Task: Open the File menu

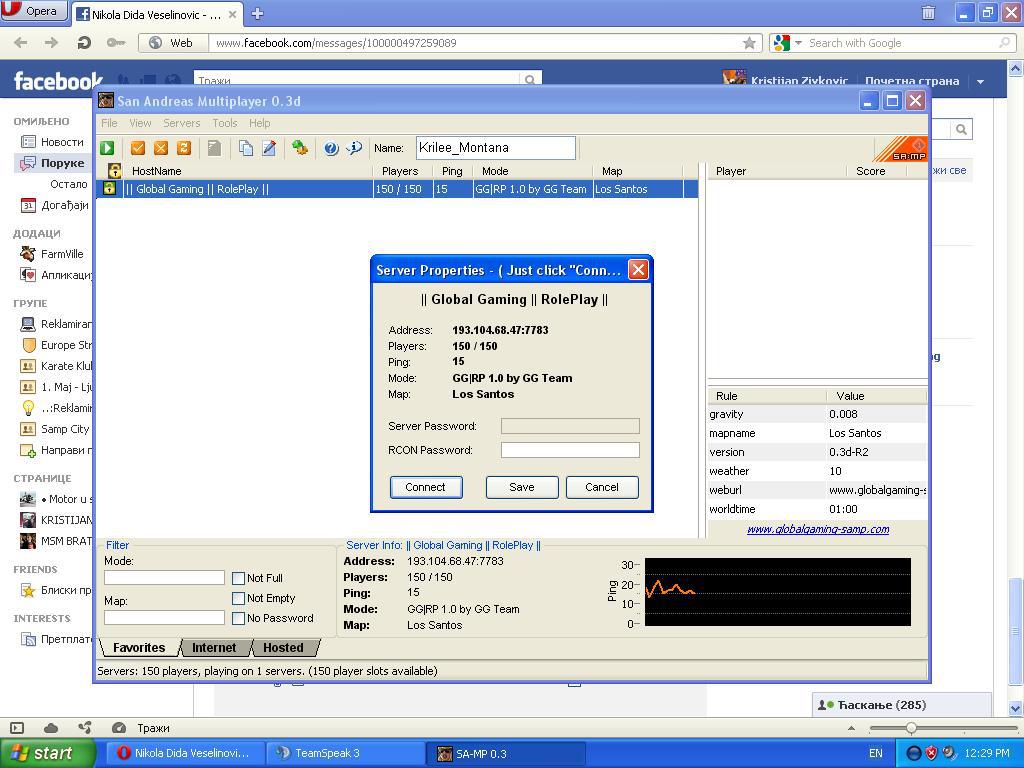Action: click(109, 123)
